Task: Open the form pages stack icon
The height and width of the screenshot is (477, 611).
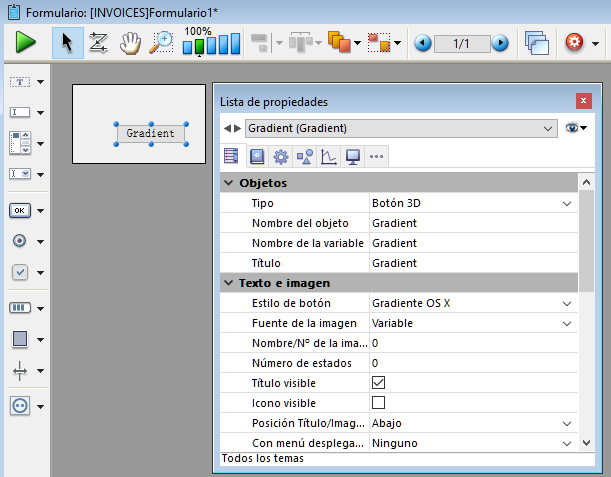Action: [536, 43]
